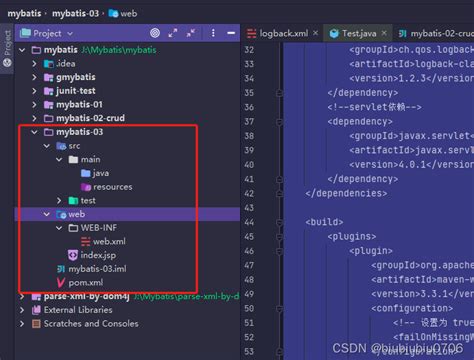Click the mybatis-02-crud folder icon
474x360 pixels.
49,118
